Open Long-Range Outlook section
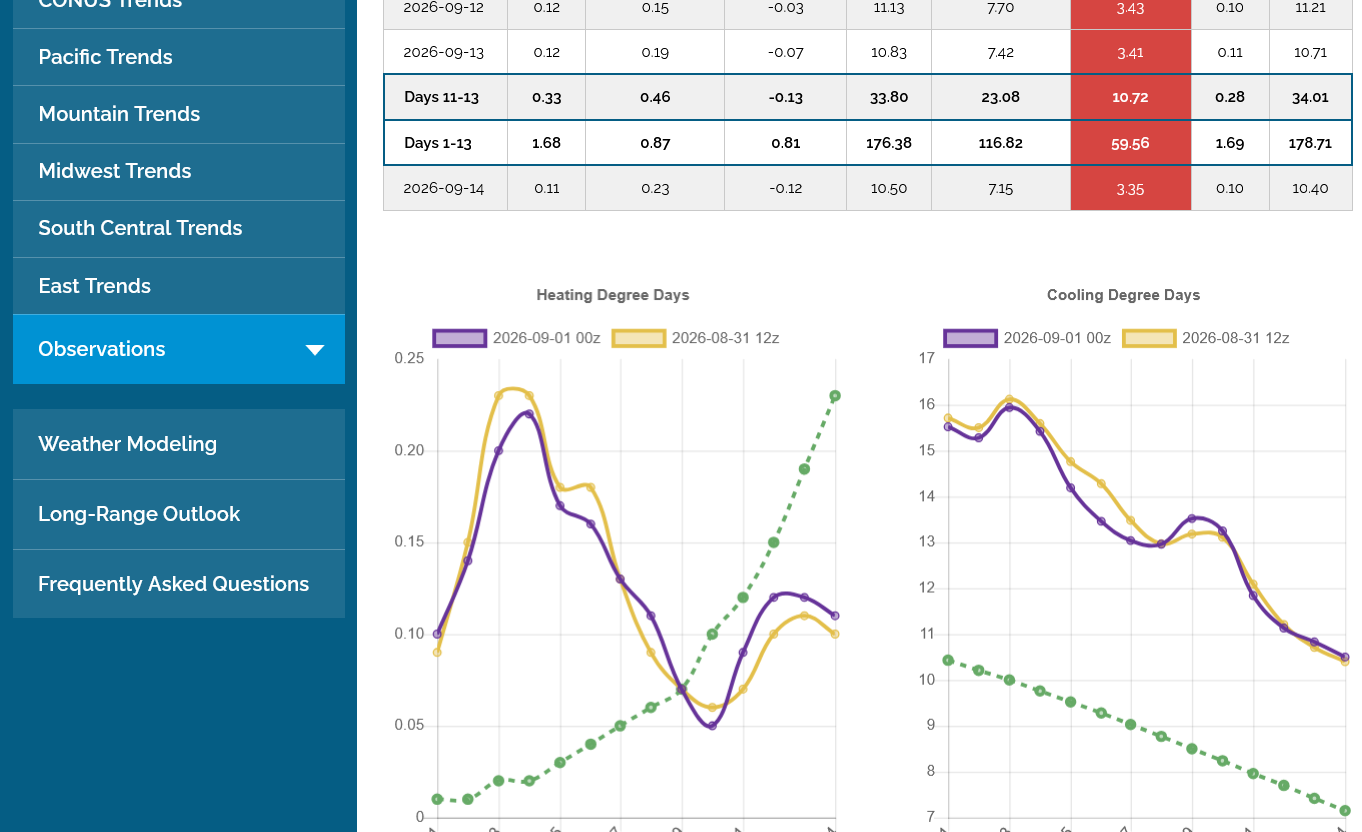 click(x=179, y=514)
